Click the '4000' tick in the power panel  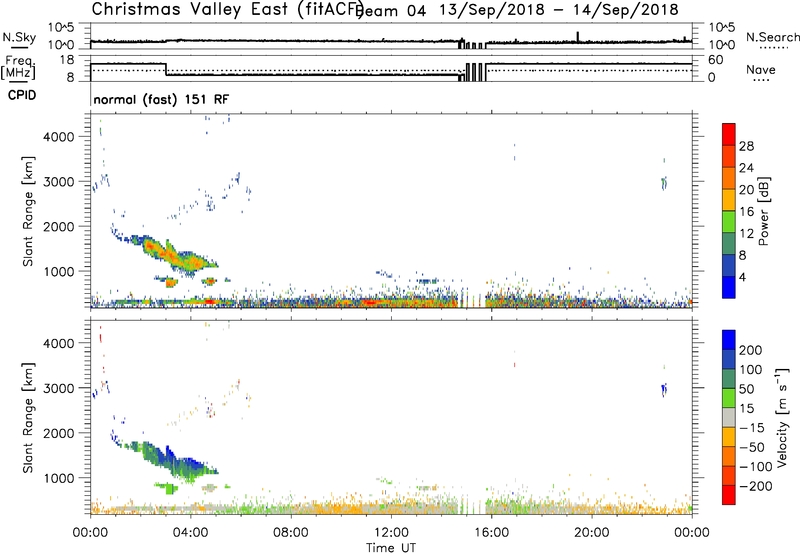(x=59, y=137)
